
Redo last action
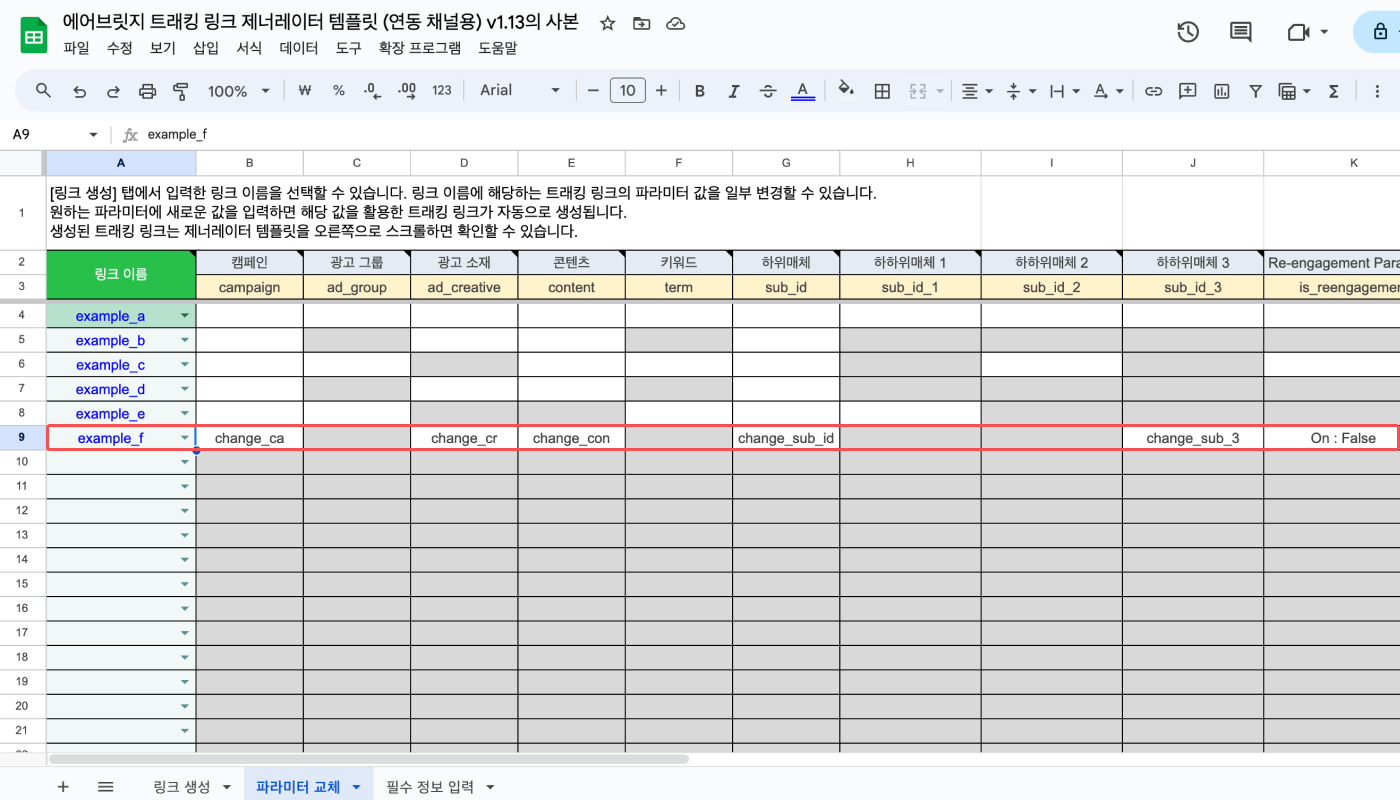113,91
